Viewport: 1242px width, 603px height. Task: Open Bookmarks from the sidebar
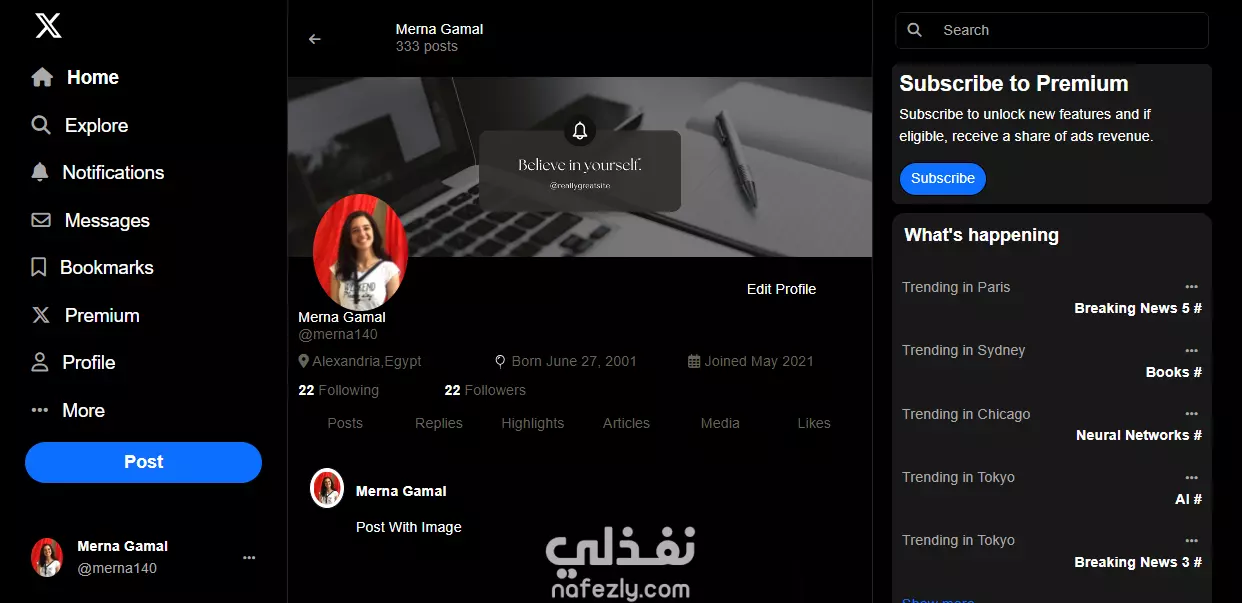coord(107,267)
